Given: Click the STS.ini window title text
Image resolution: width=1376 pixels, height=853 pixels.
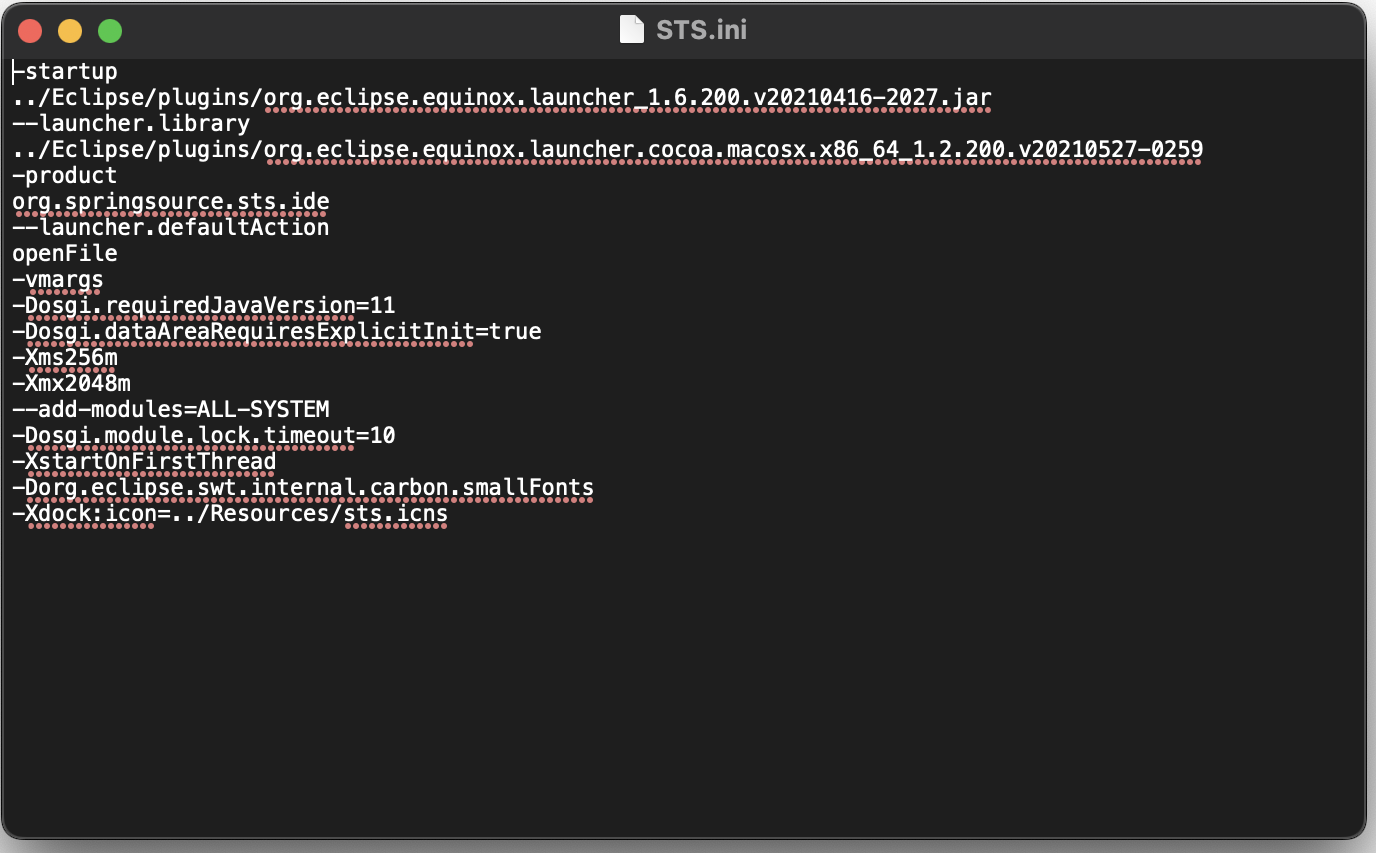Looking at the screenshot, I should pyautogui.click(x=701, y=30).
